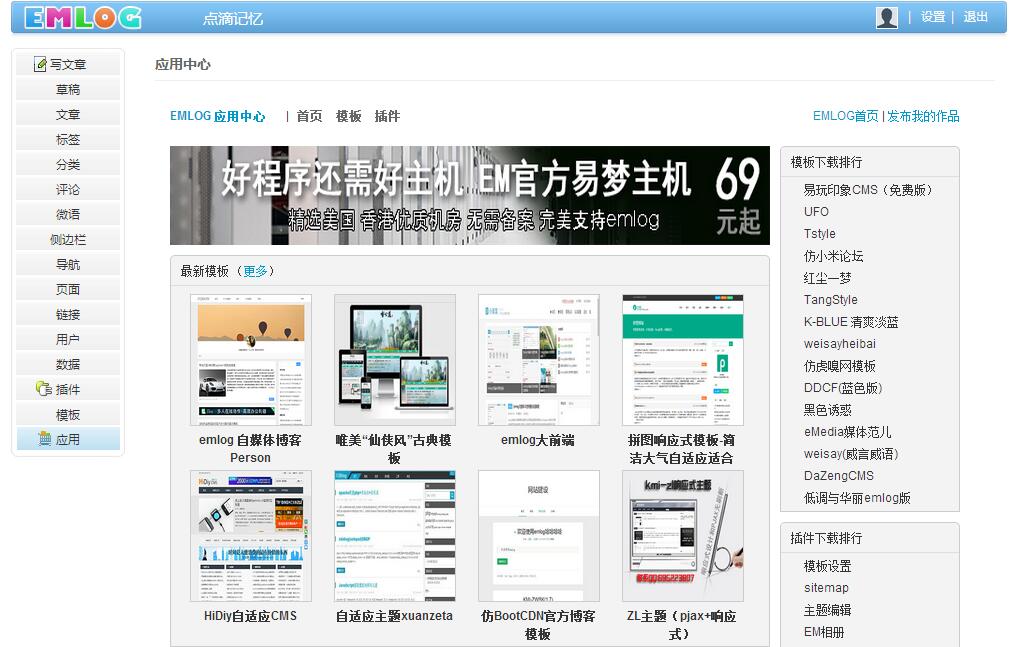Screen dimensions: 1010x647
Task: Switch to the 模板 tab in the app center
Action: [x=347, y=116]
